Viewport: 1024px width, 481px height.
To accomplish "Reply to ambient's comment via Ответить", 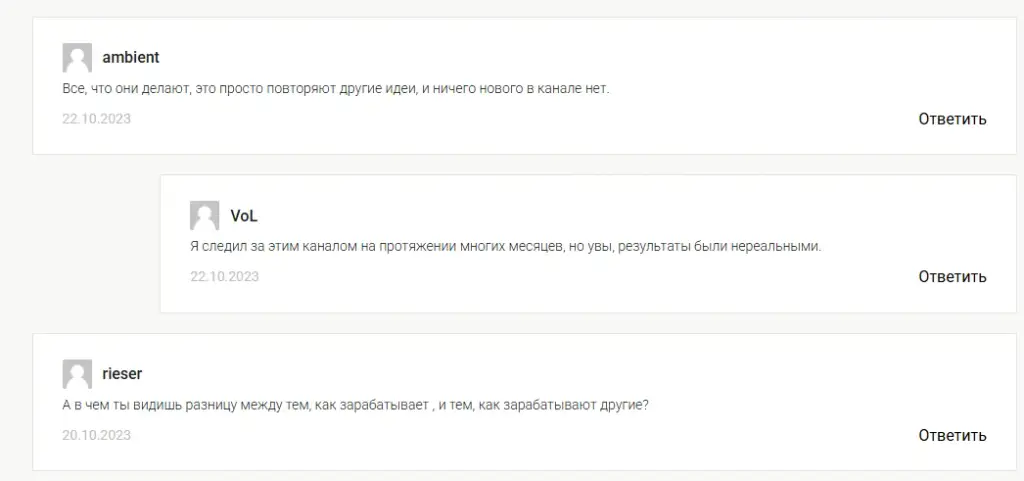I will point(952,119).
